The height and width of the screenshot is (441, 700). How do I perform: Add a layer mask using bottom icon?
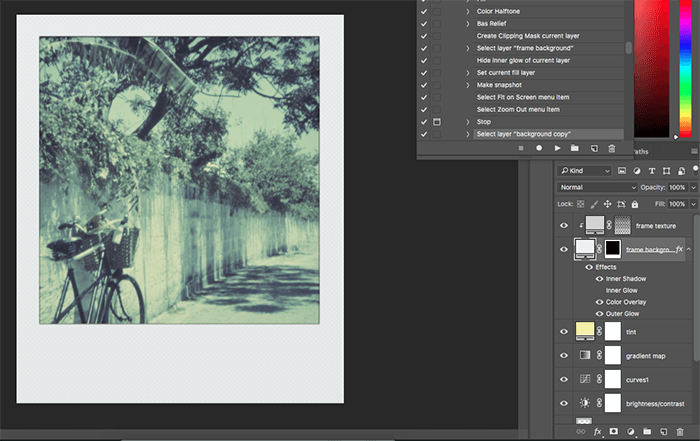coord(614,432)
